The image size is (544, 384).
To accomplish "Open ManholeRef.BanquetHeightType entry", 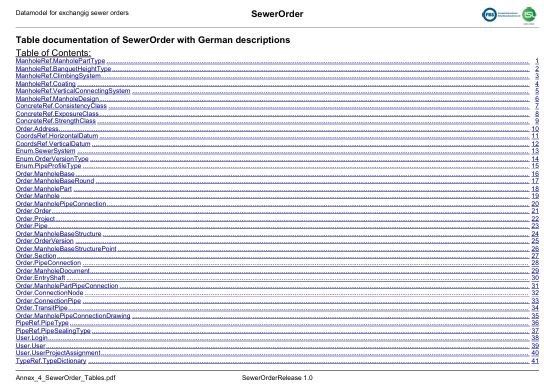I will point(63,69).
